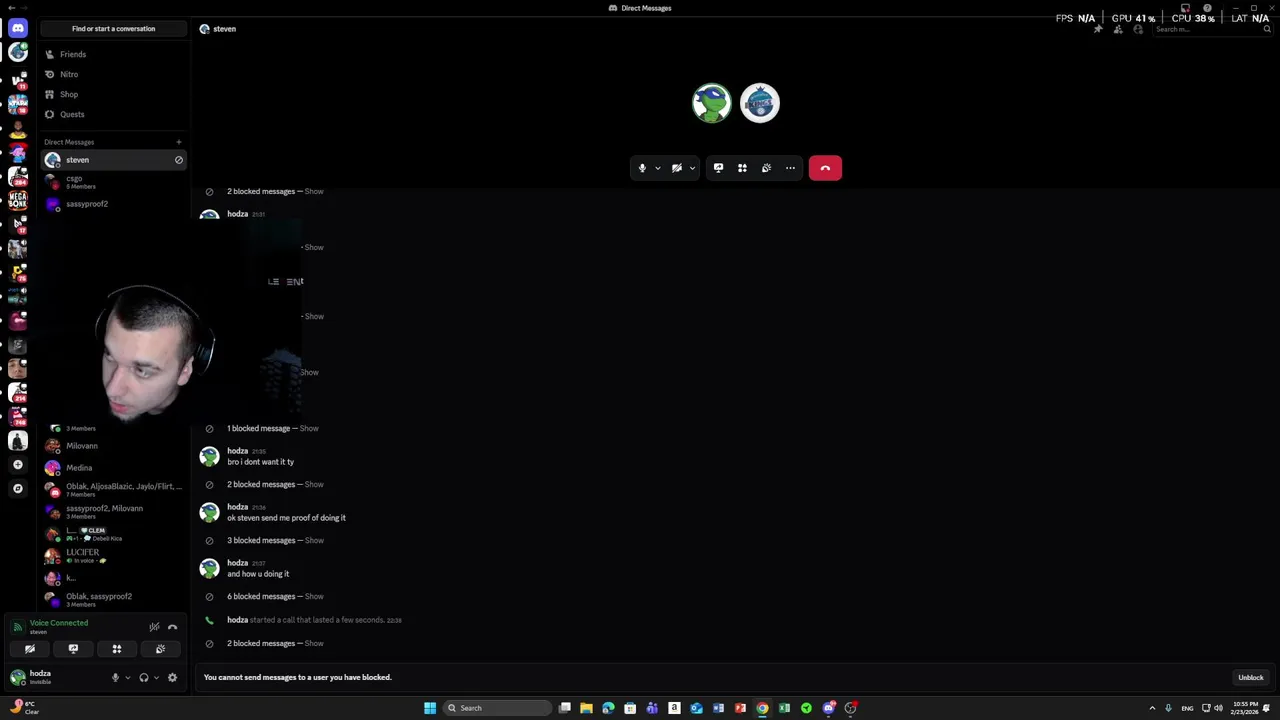Image resolution: width=1280 pixels, height=720 pixels.
Task: Select the steven direct message
Action: 113,160
